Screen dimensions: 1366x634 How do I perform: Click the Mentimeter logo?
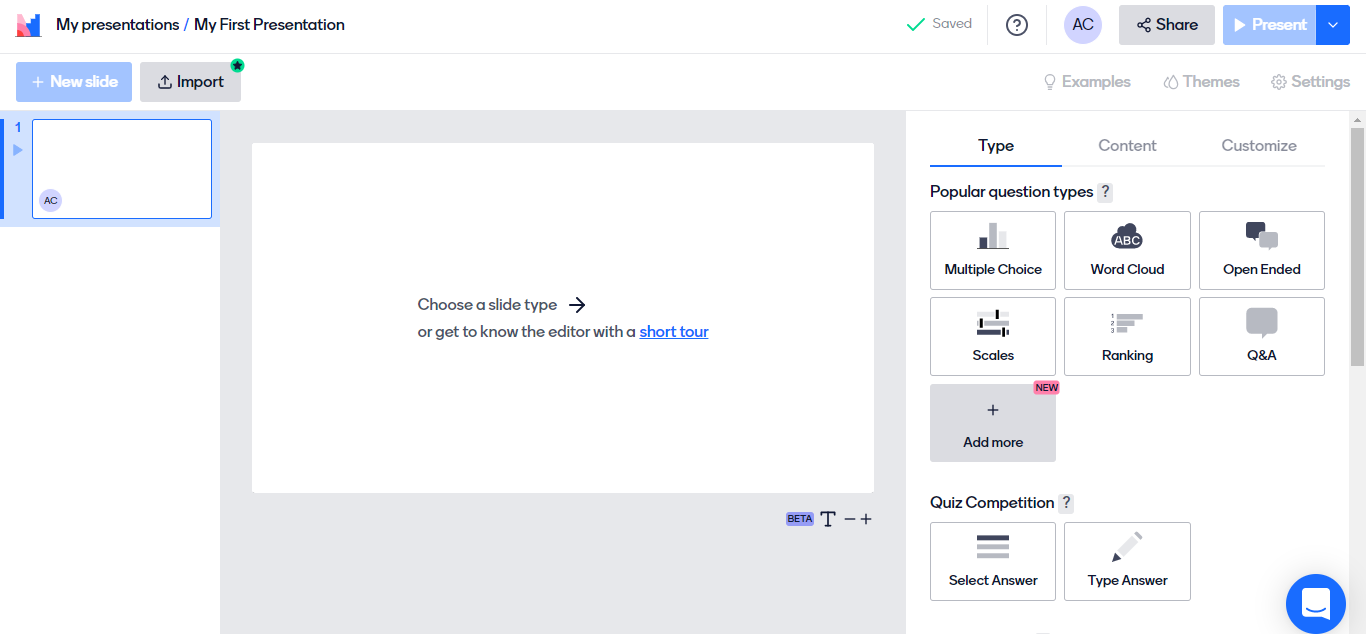tap(28, 25)
